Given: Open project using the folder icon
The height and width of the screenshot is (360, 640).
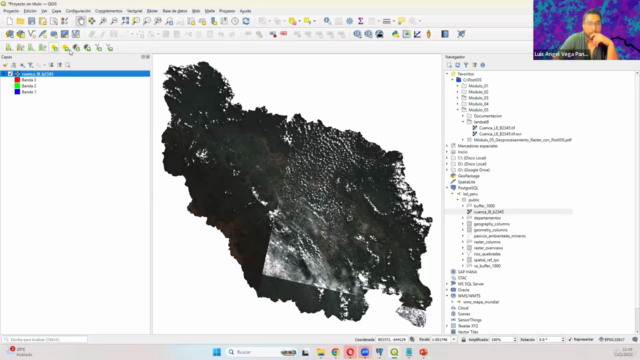Looking at the screenshot, I should tap(20, 21).
